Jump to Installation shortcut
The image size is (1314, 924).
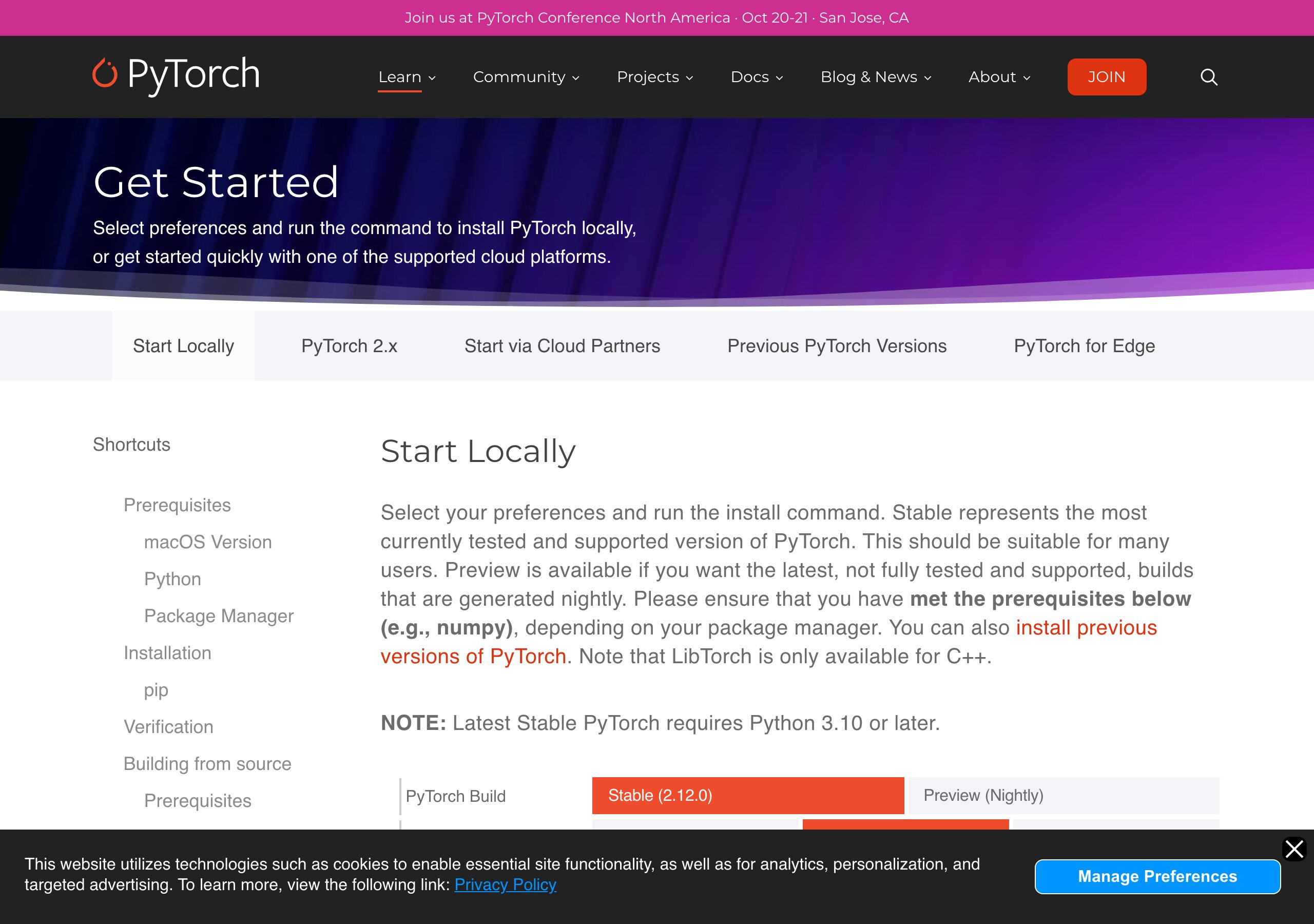[167, 652]
